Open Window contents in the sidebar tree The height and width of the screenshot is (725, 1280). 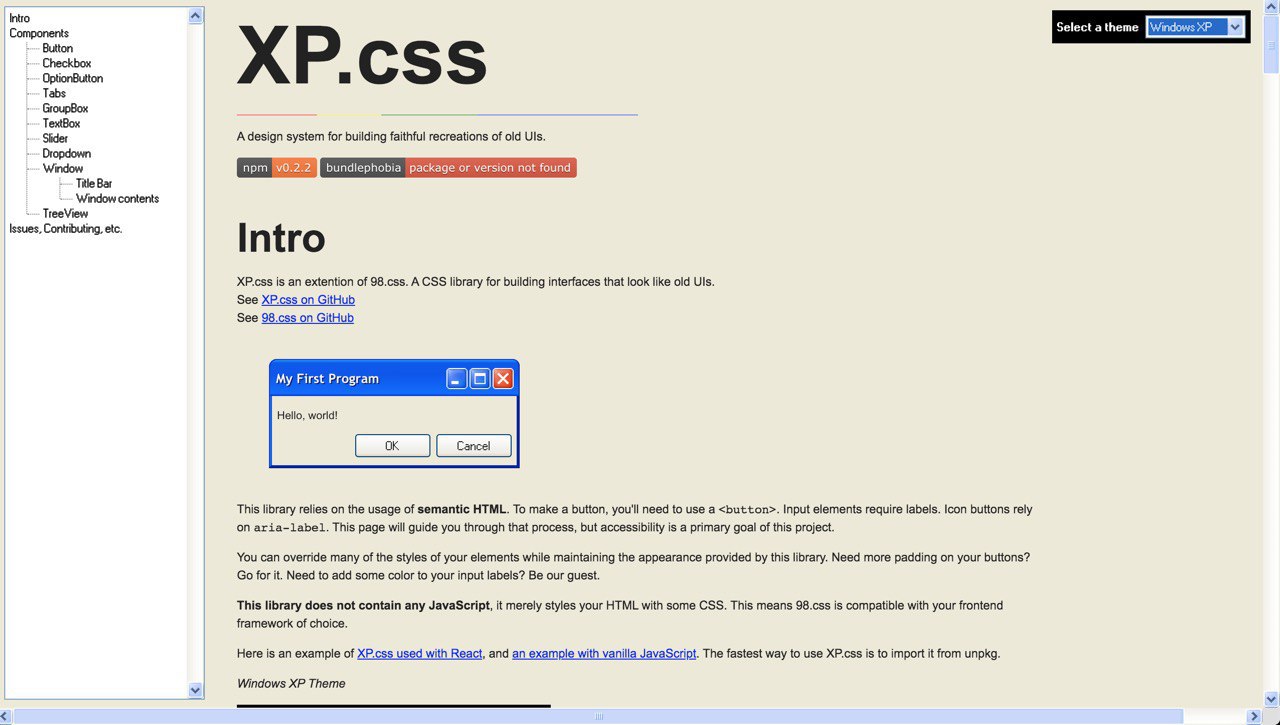coord(117,198)
